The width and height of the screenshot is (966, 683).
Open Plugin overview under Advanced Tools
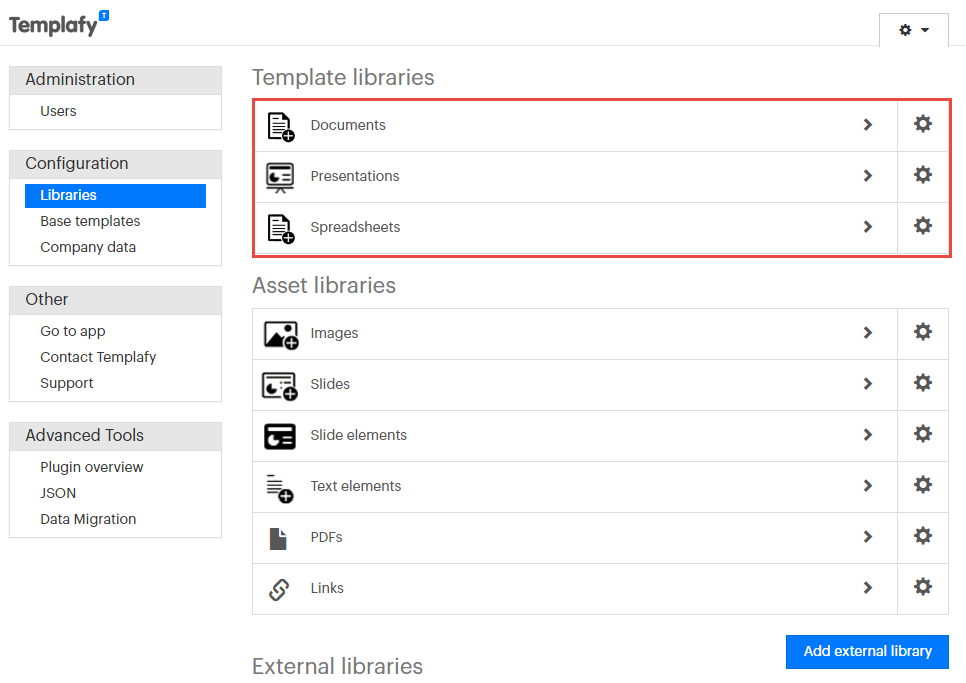point(92,468)
